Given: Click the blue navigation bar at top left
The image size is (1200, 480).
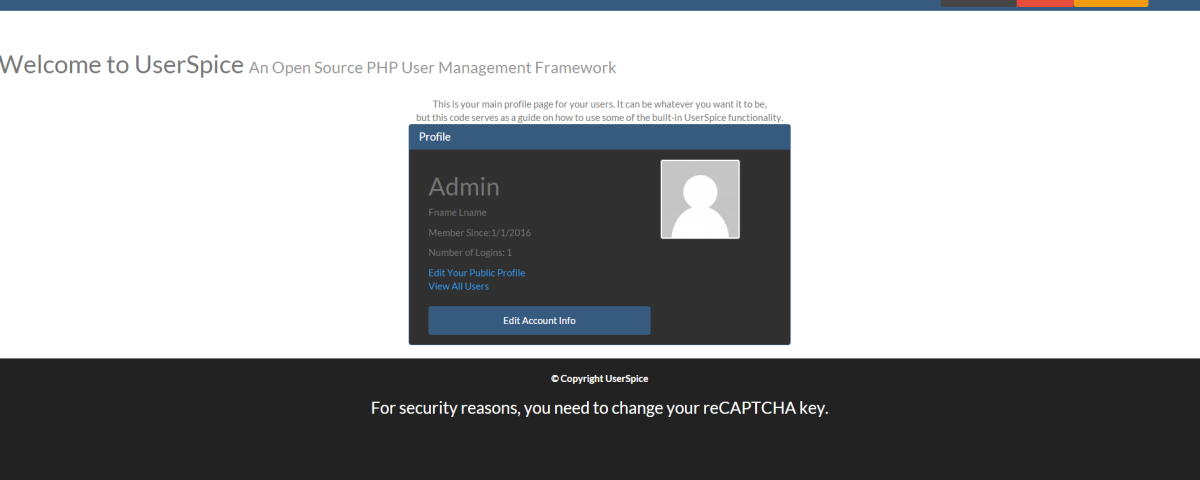Looking at the screenshot, I should point(300,4).
